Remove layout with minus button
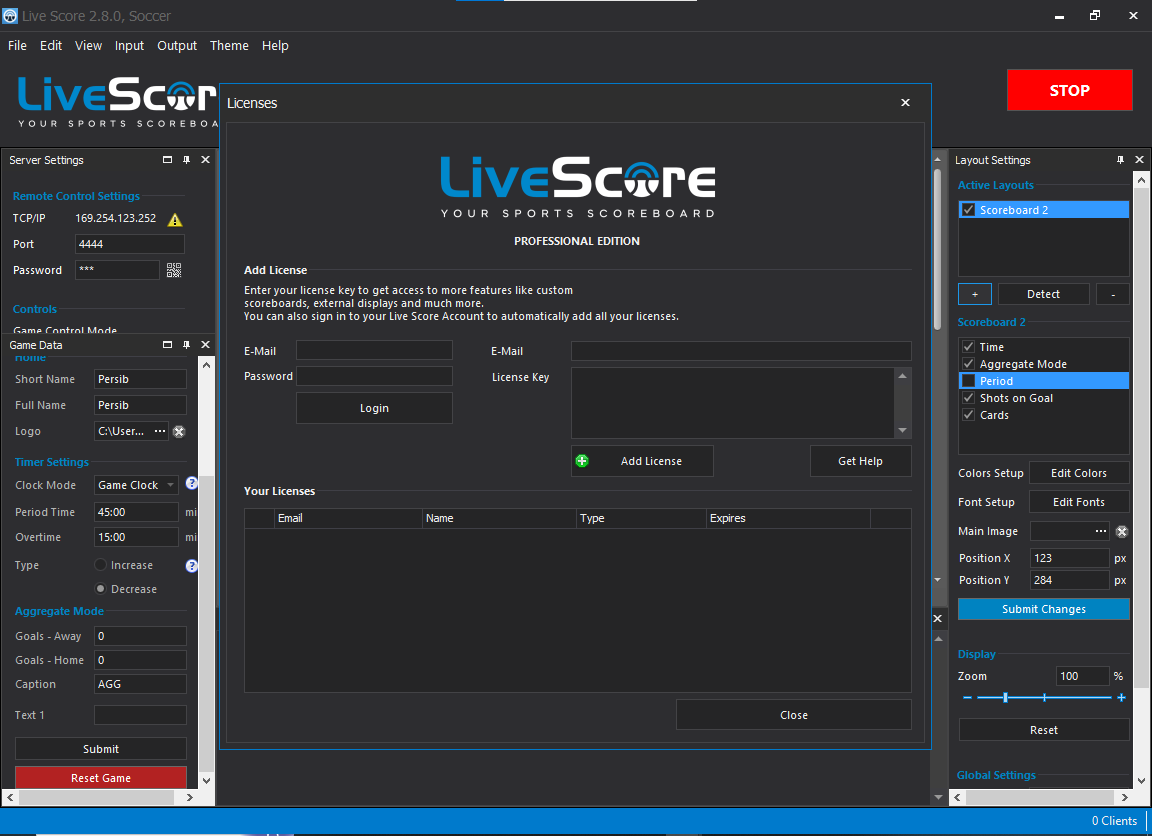 click(1113, 295)
